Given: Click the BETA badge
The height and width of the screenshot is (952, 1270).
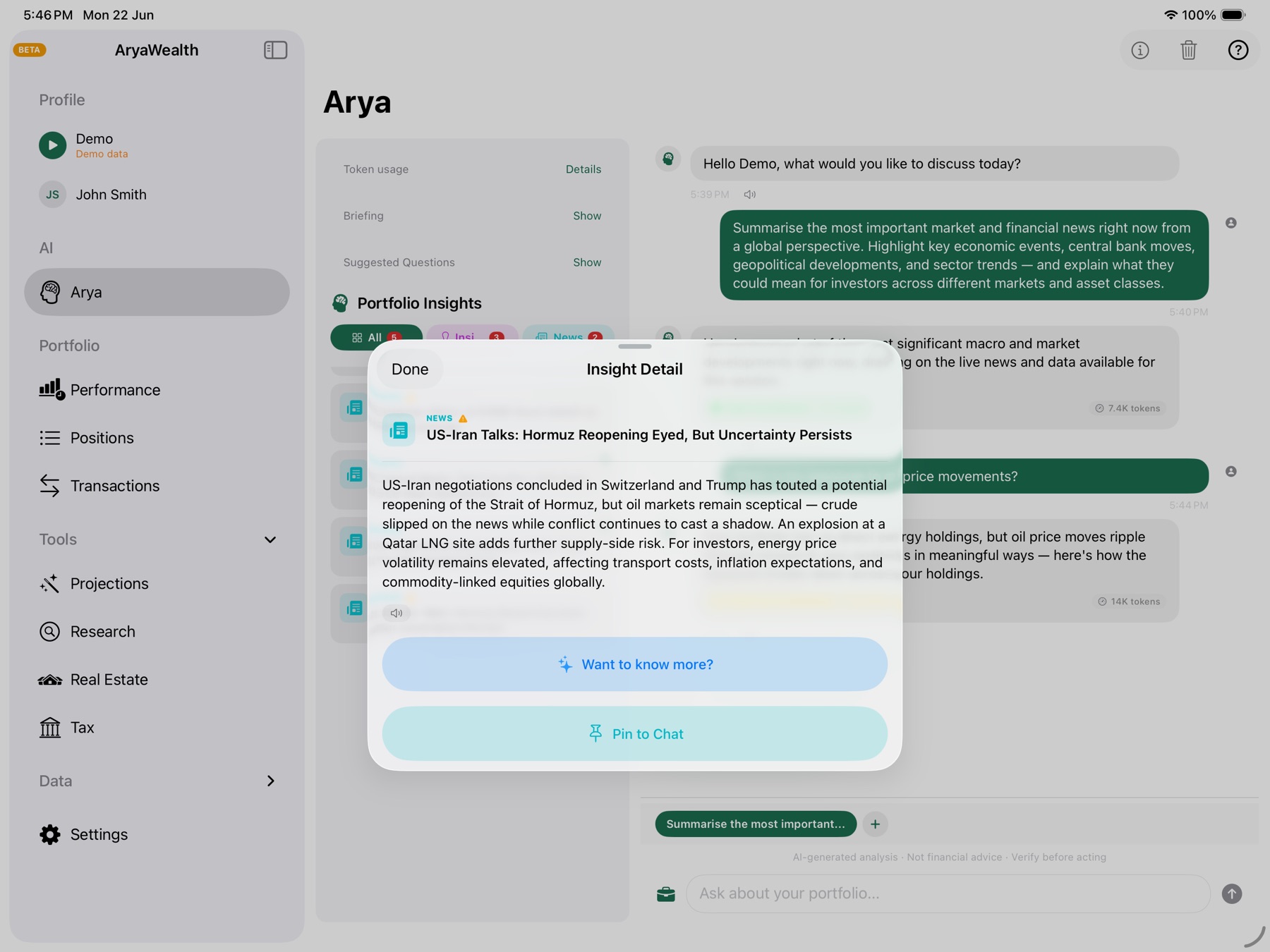Looking at the screenshot, I should (30, 50).
